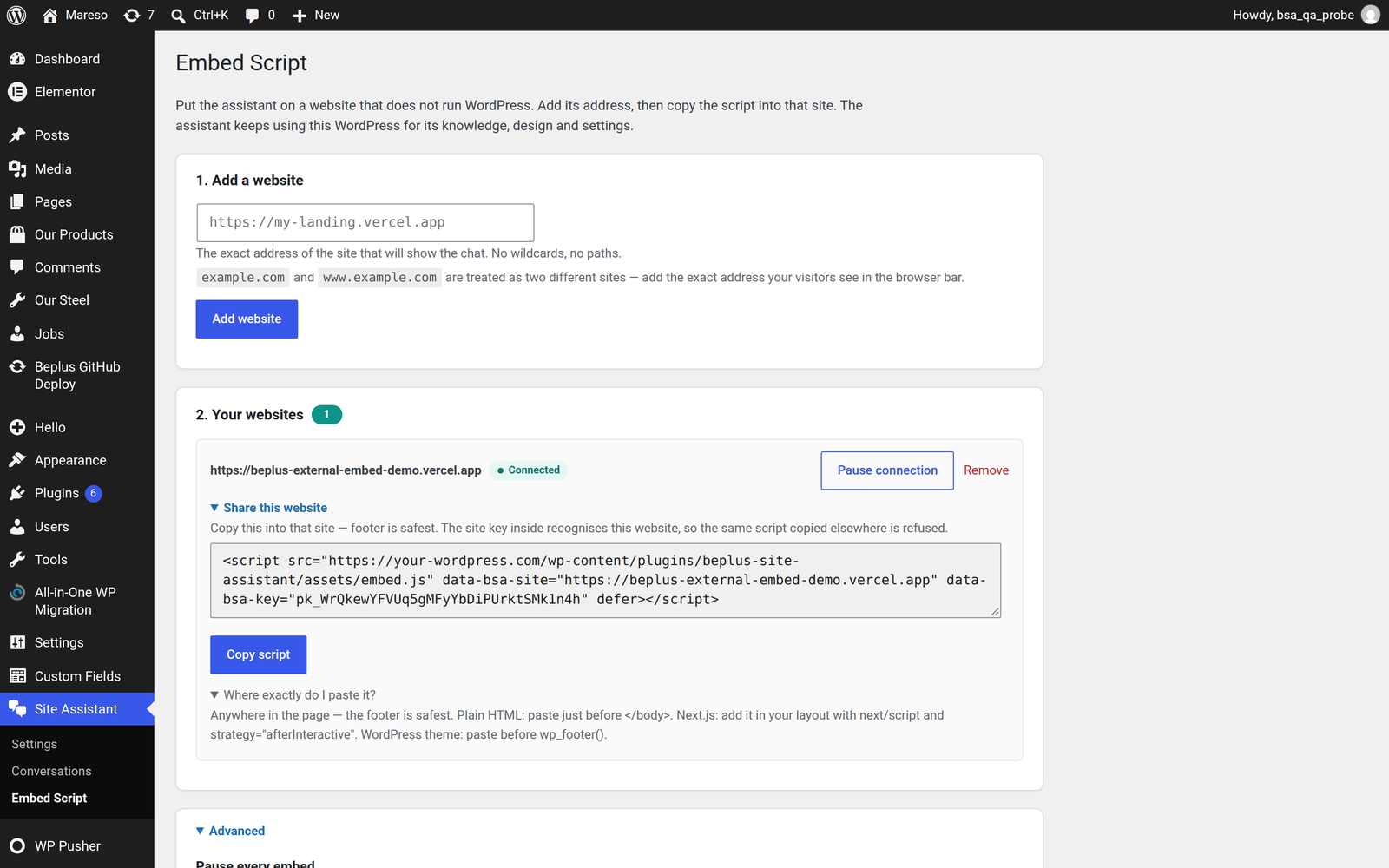Open the Plugins menu label
1389x868 pixels.
(56, 494)
